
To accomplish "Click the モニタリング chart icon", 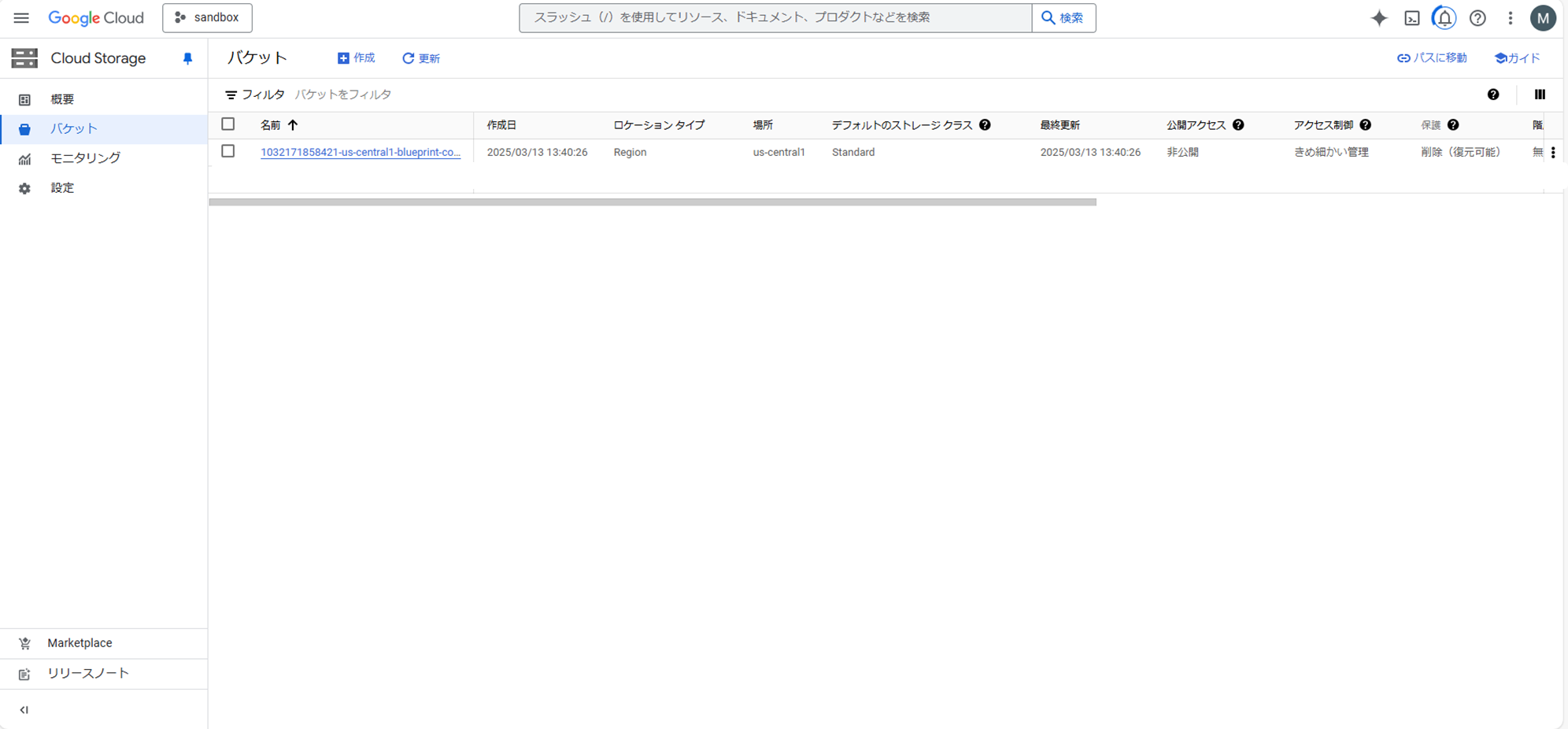I will pyautogui.click(x=24, y=159).
